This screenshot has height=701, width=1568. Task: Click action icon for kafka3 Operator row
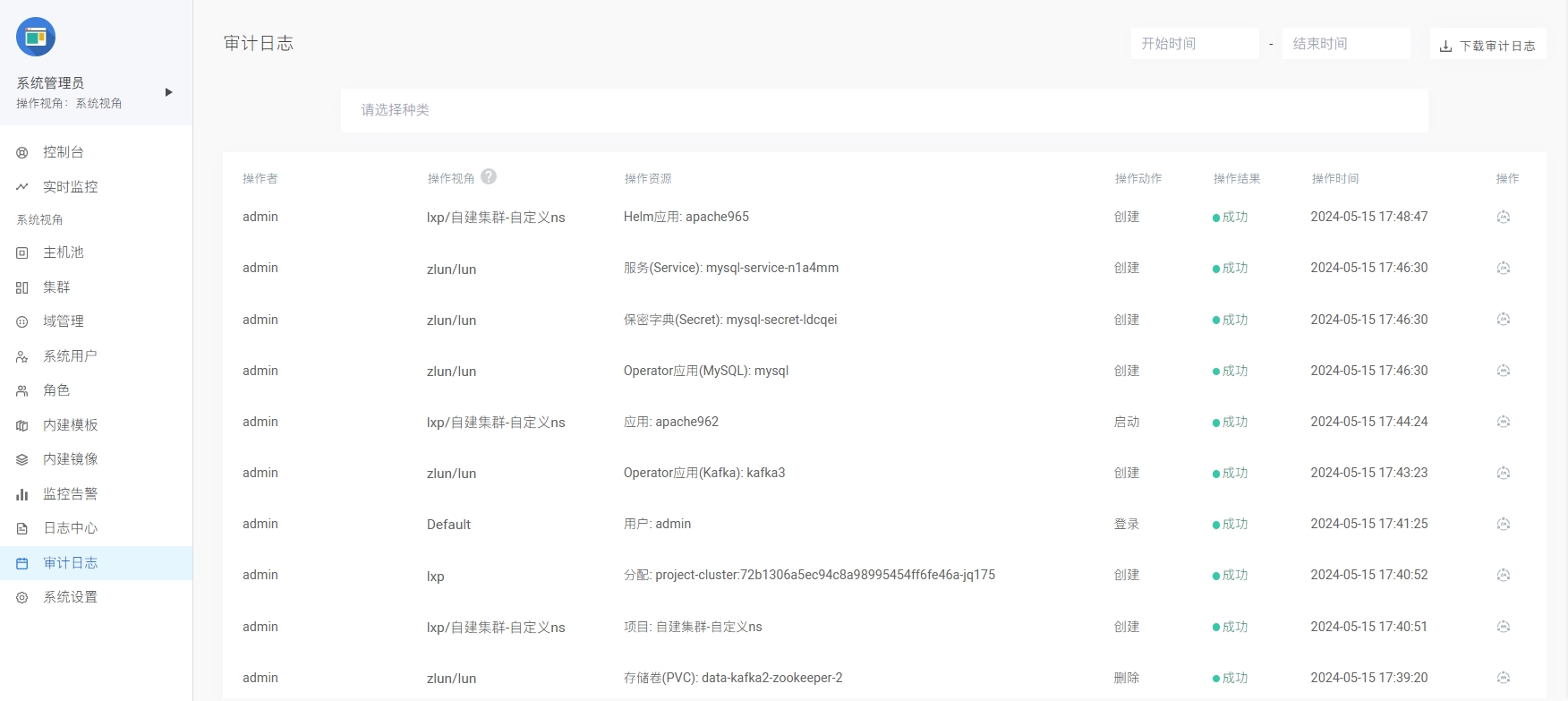point(1504,473)
